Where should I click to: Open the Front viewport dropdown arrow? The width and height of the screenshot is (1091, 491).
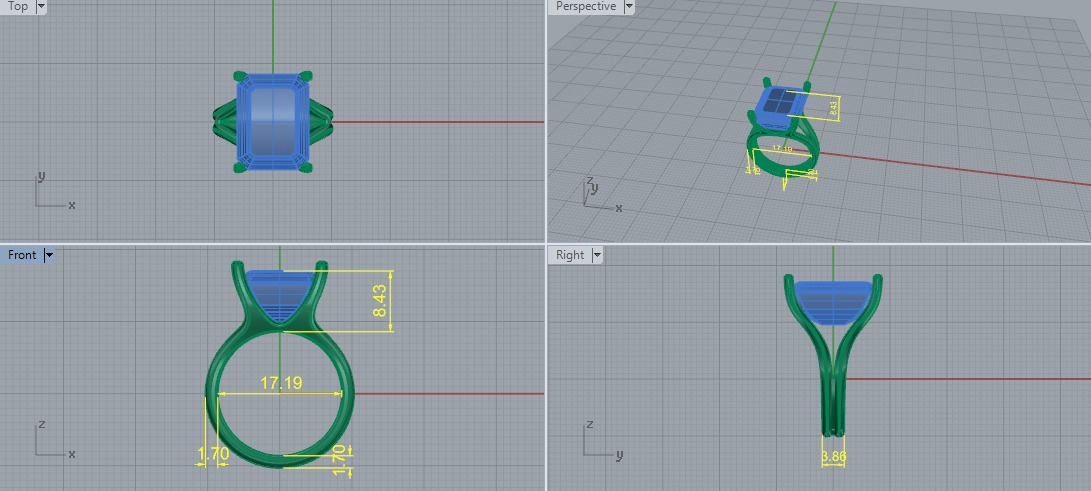coord(49,255)
